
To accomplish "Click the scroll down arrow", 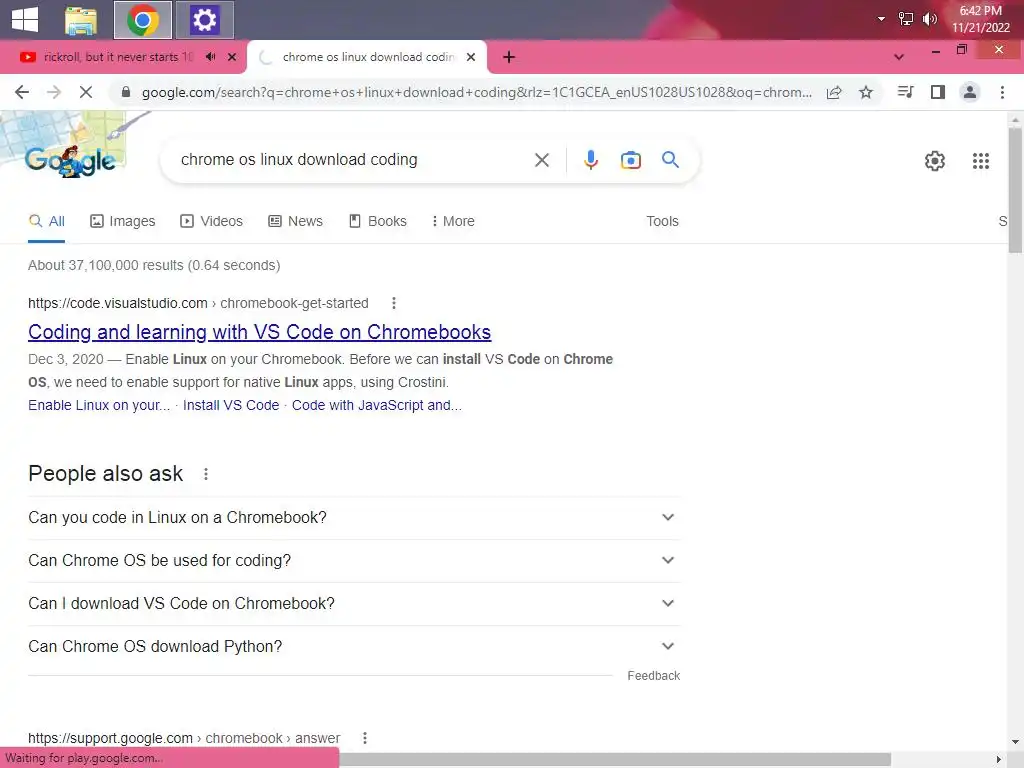I will [x=1015, y=743].
